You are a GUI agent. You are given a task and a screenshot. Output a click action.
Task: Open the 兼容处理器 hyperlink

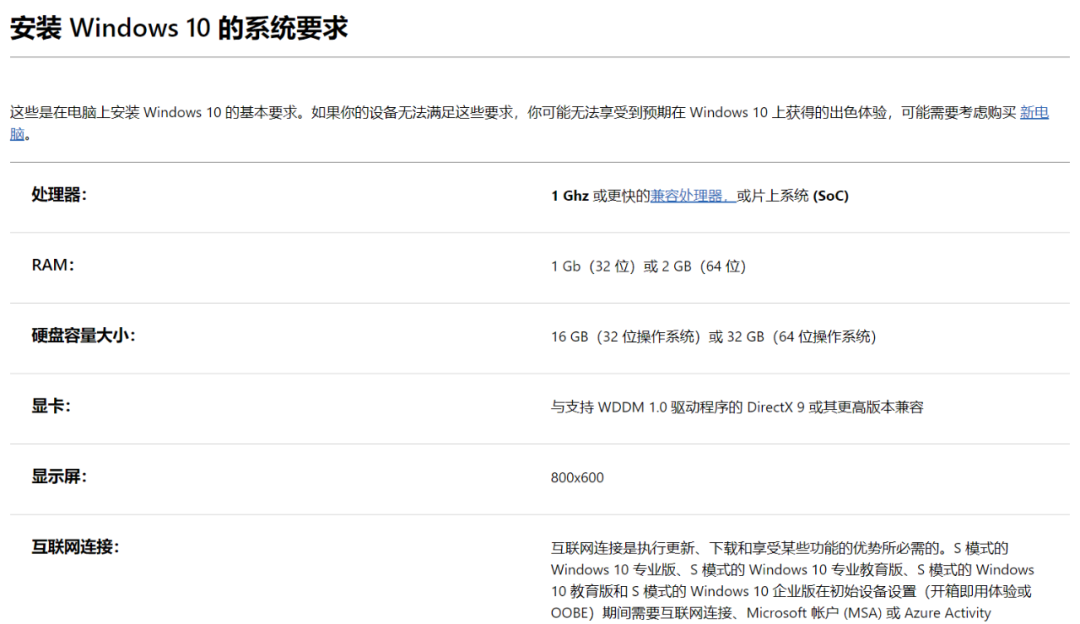pyautogui.click(x=692, y=196)
